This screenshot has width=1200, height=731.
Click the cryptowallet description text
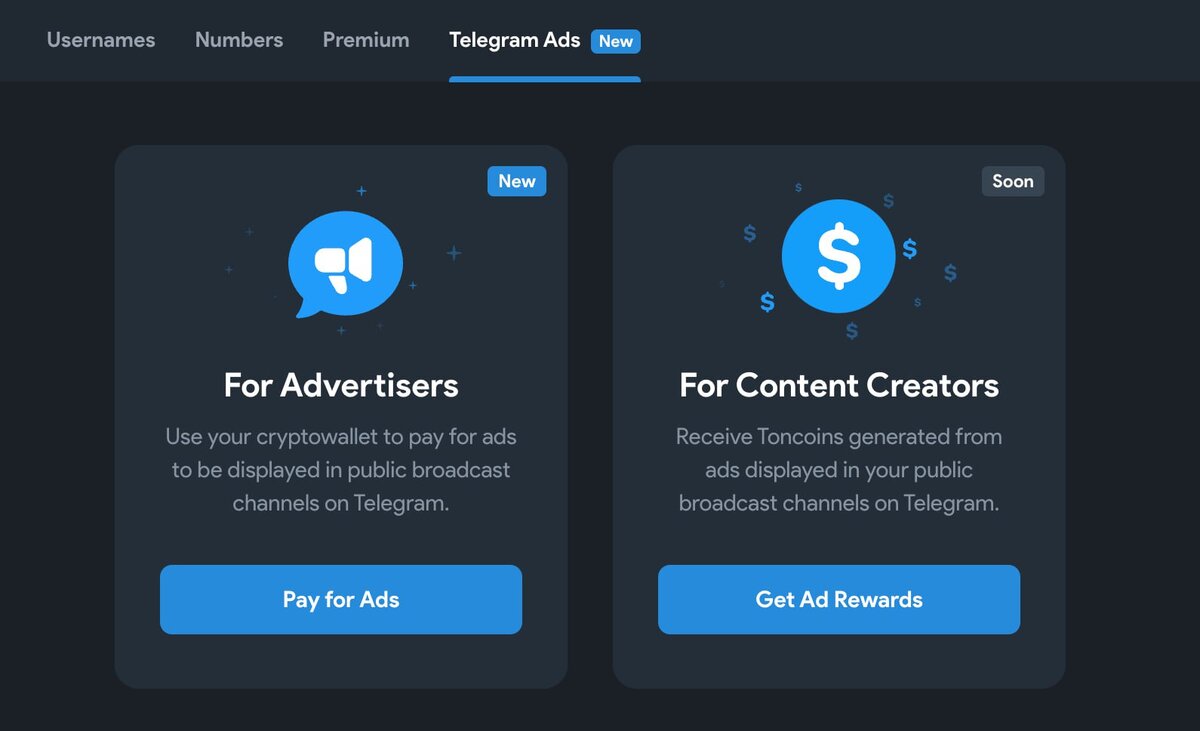[341, 470]
